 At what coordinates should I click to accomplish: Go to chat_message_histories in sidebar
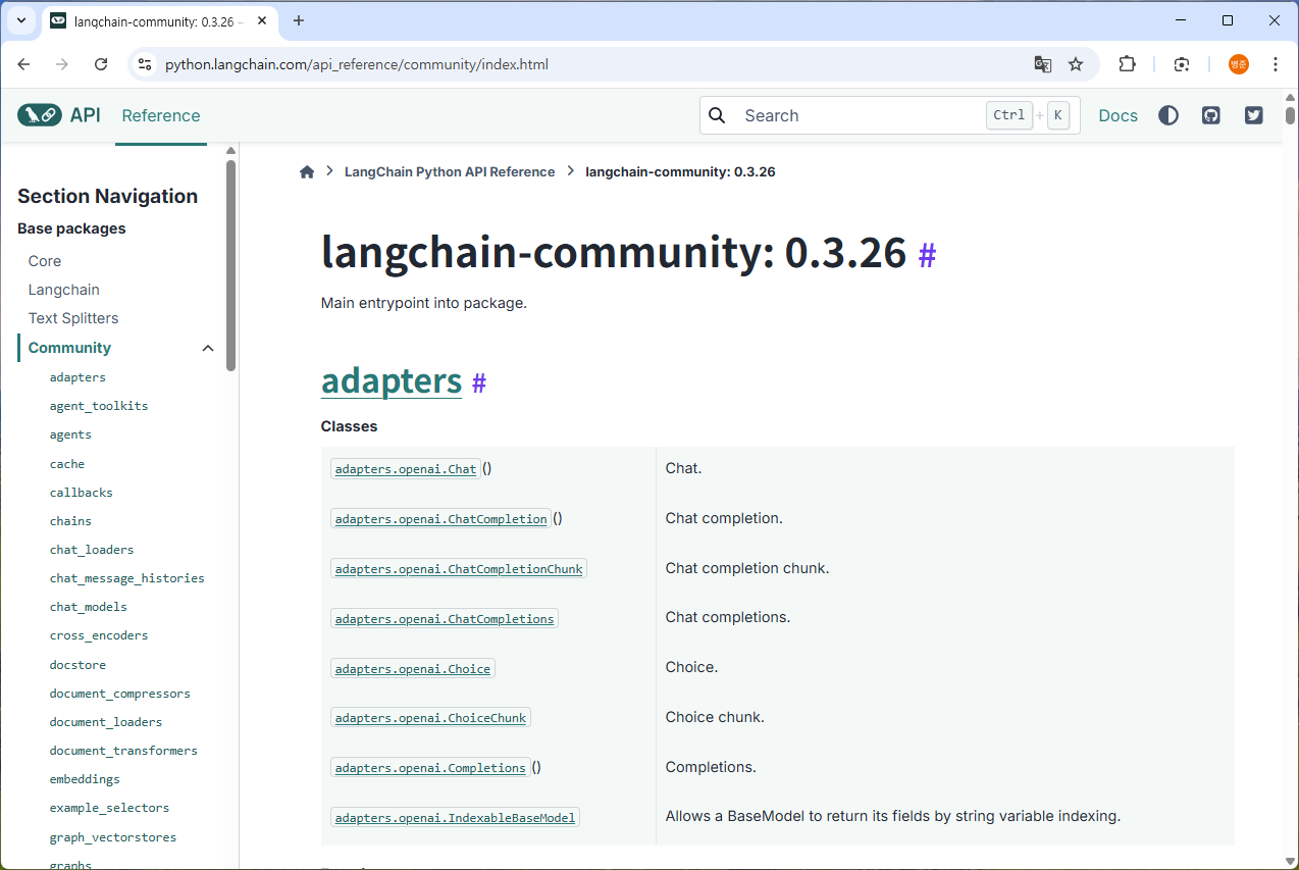click(127, 578)
